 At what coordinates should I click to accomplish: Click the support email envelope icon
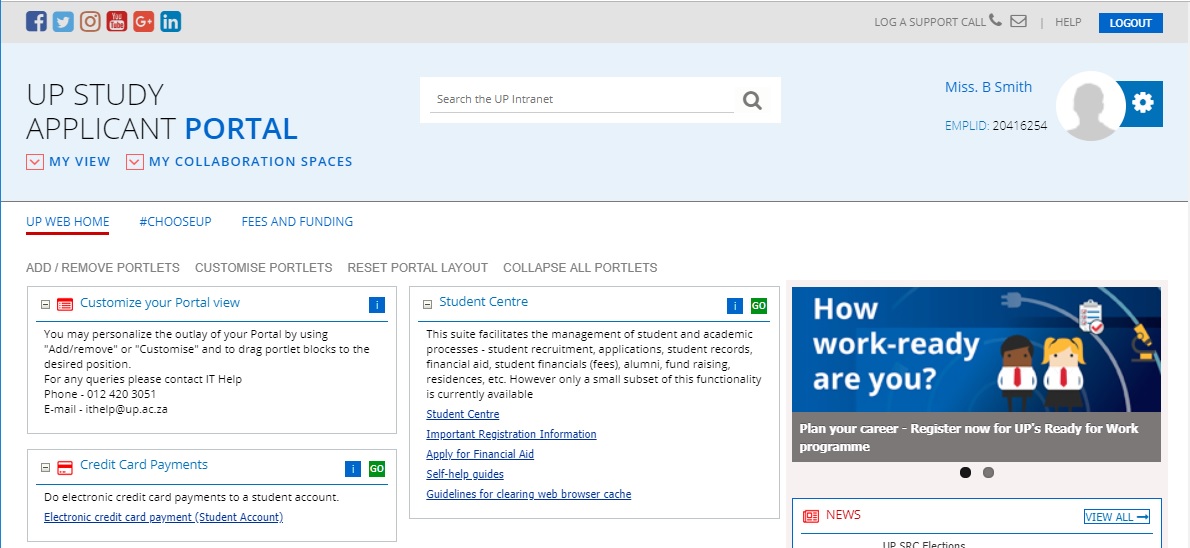(1018, 21)
